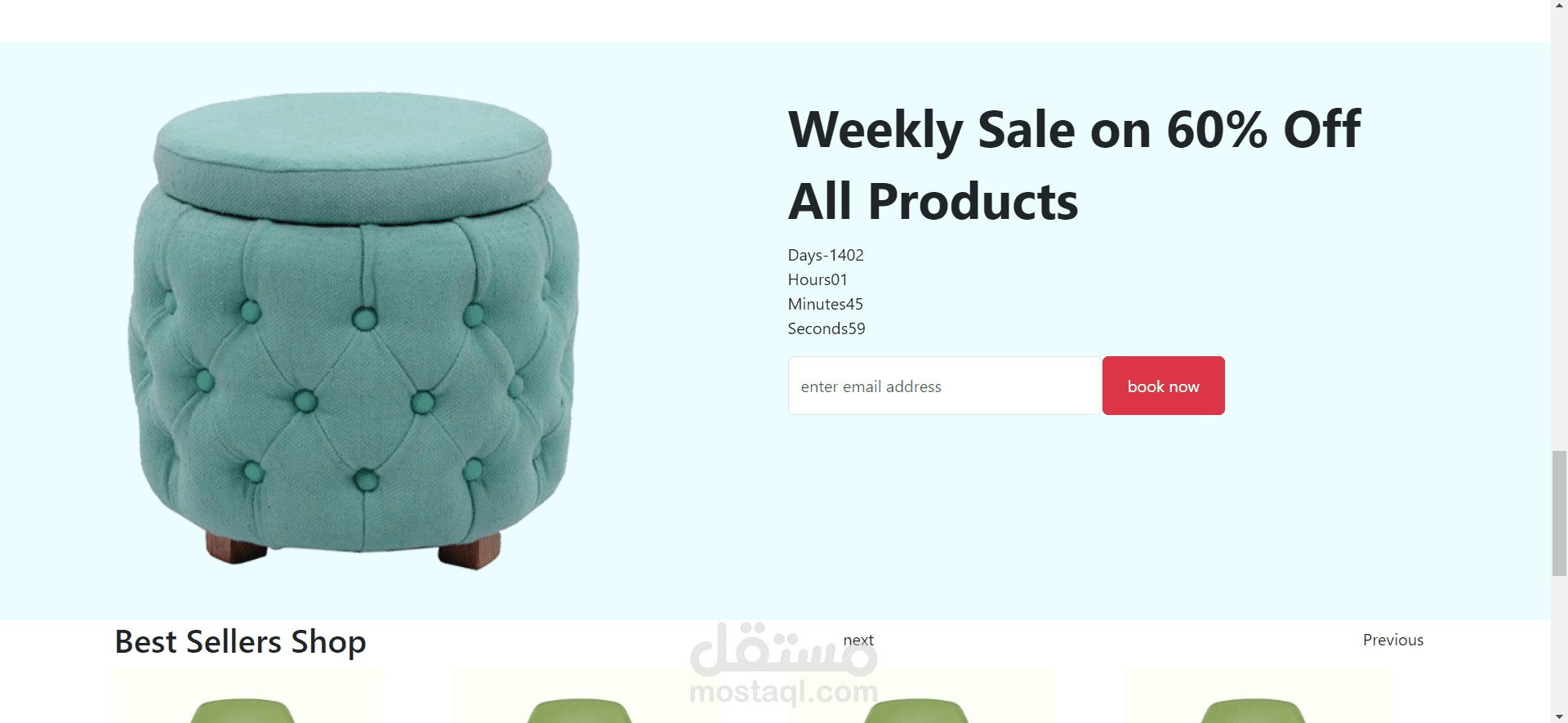
Task: Open the third green chair product
Action: [x=921, y=695]
